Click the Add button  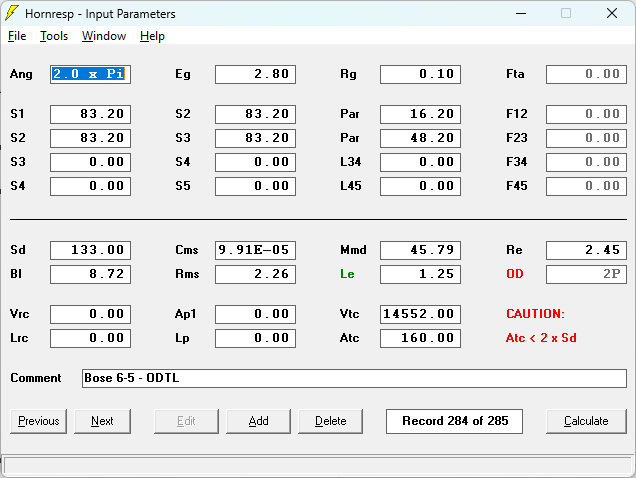coord(258,421)
